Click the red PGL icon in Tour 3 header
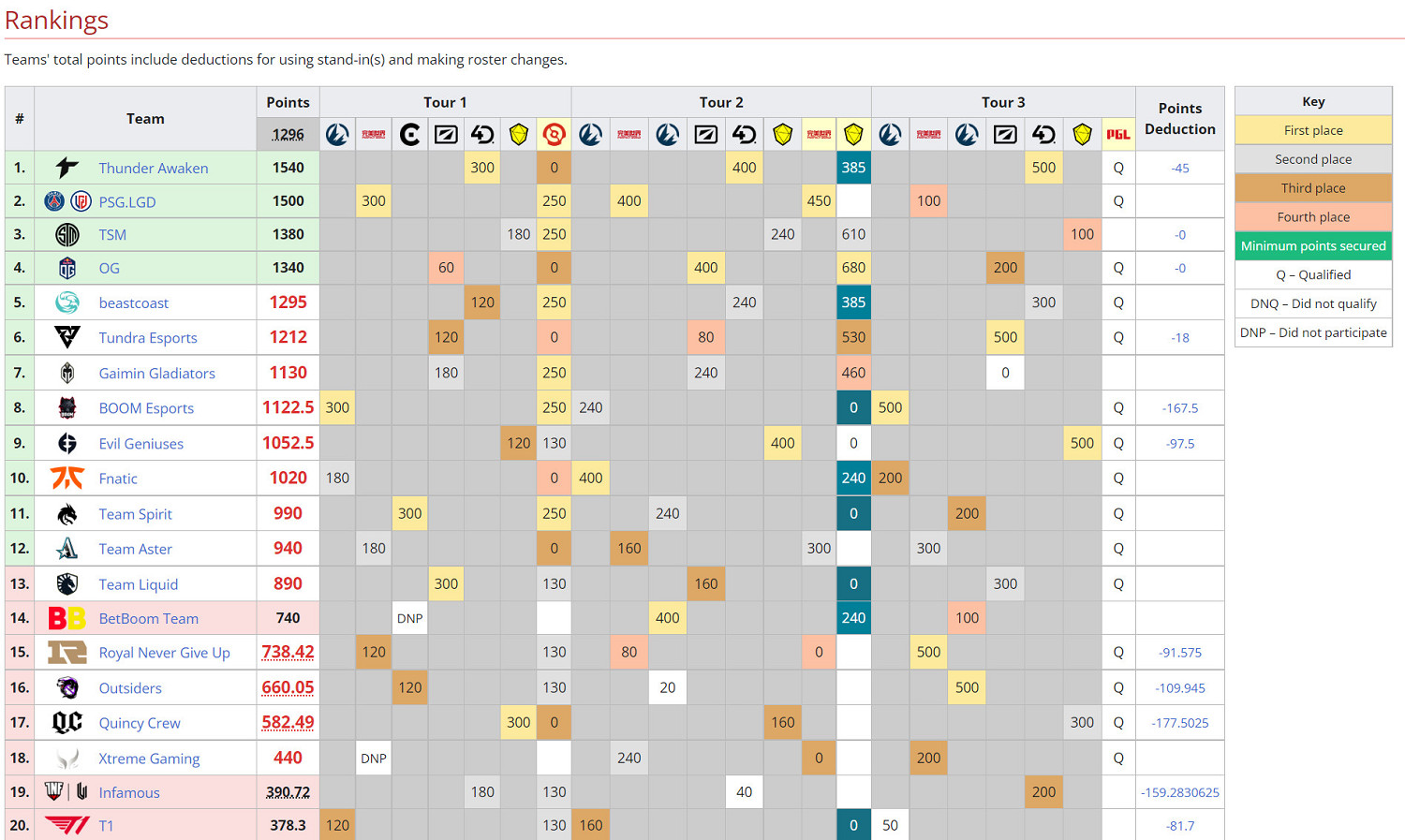The height and width of the screenshot is (840, 1405). 1117,133
